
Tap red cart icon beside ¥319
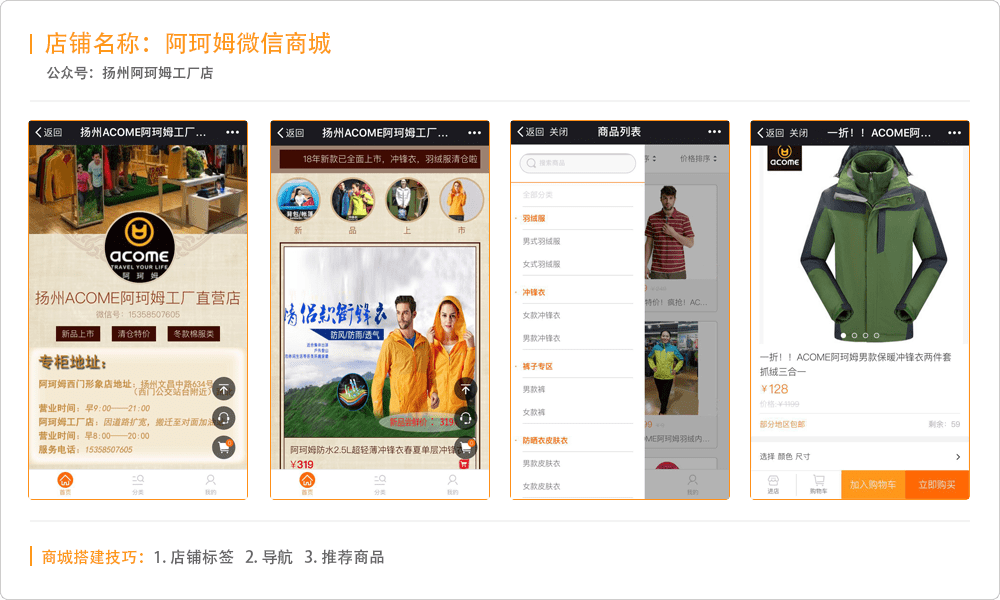464,464
